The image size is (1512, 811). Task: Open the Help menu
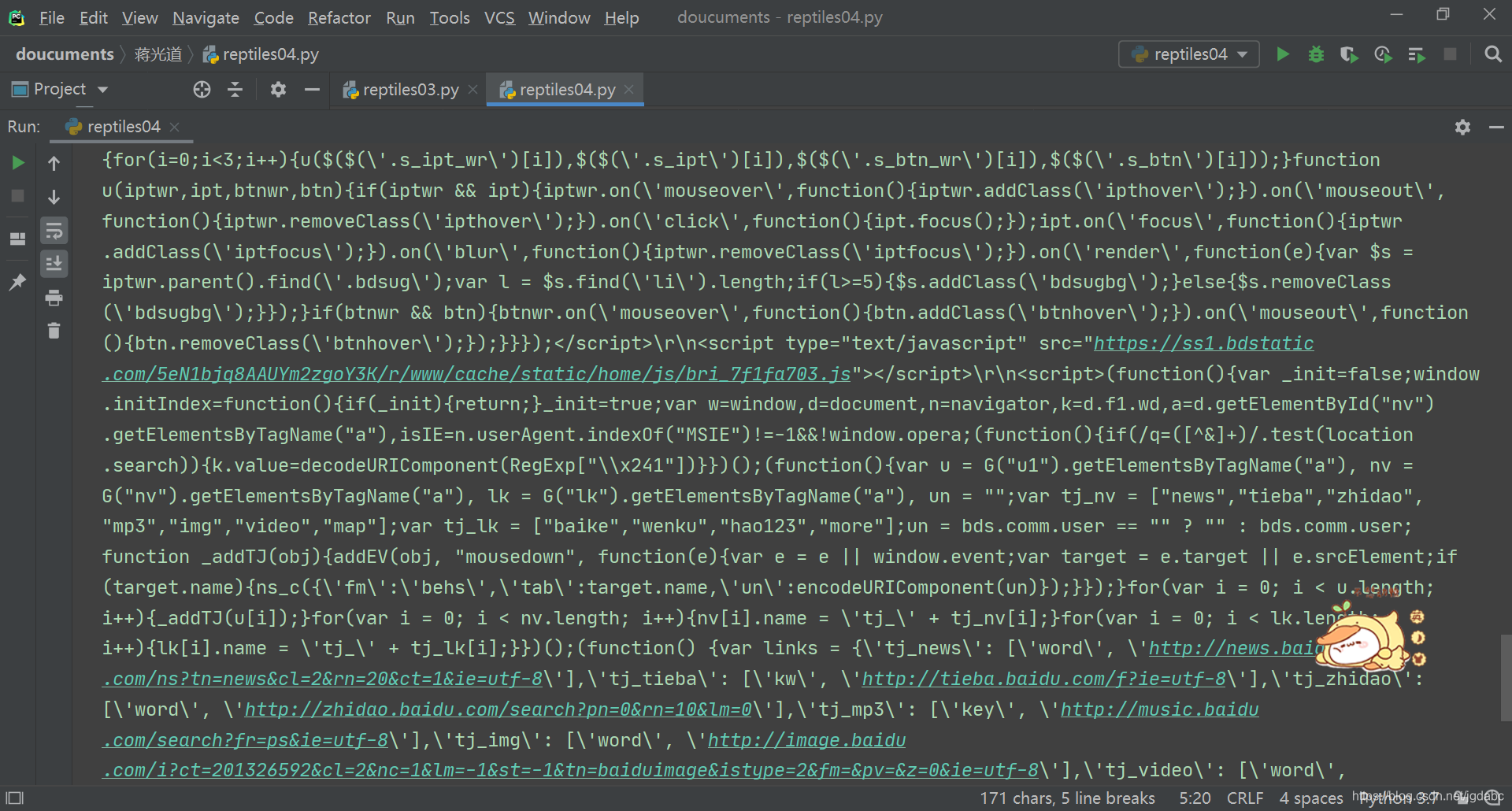tap(621, 17)
